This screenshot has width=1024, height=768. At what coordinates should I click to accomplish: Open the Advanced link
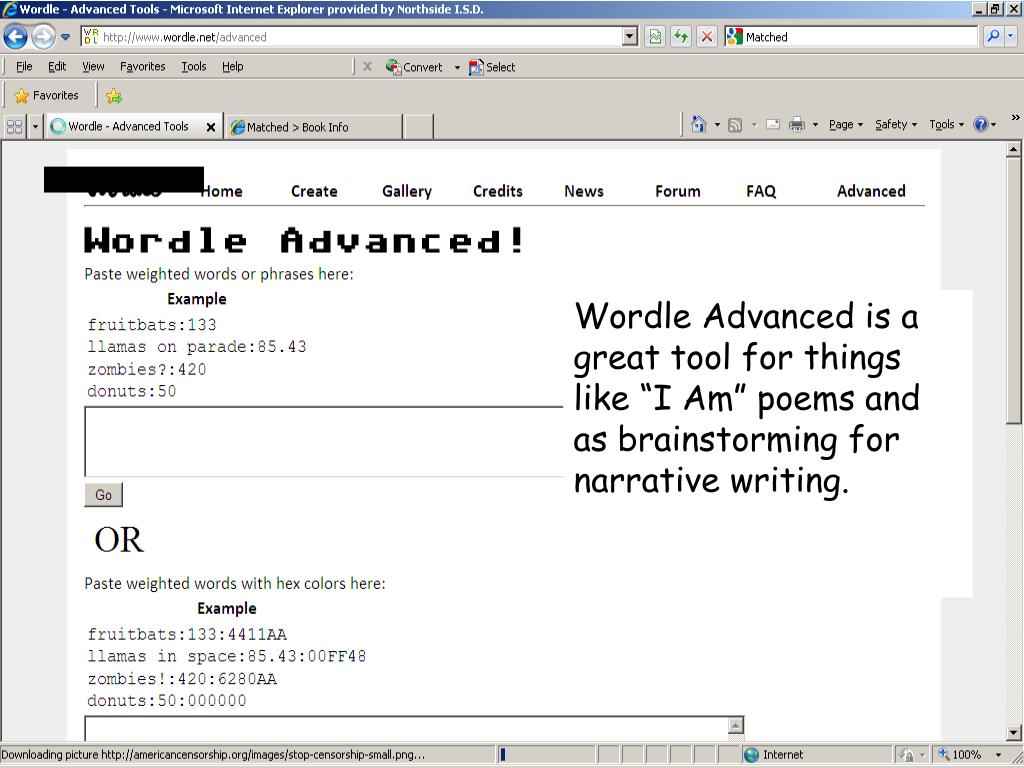pos(871,191)
